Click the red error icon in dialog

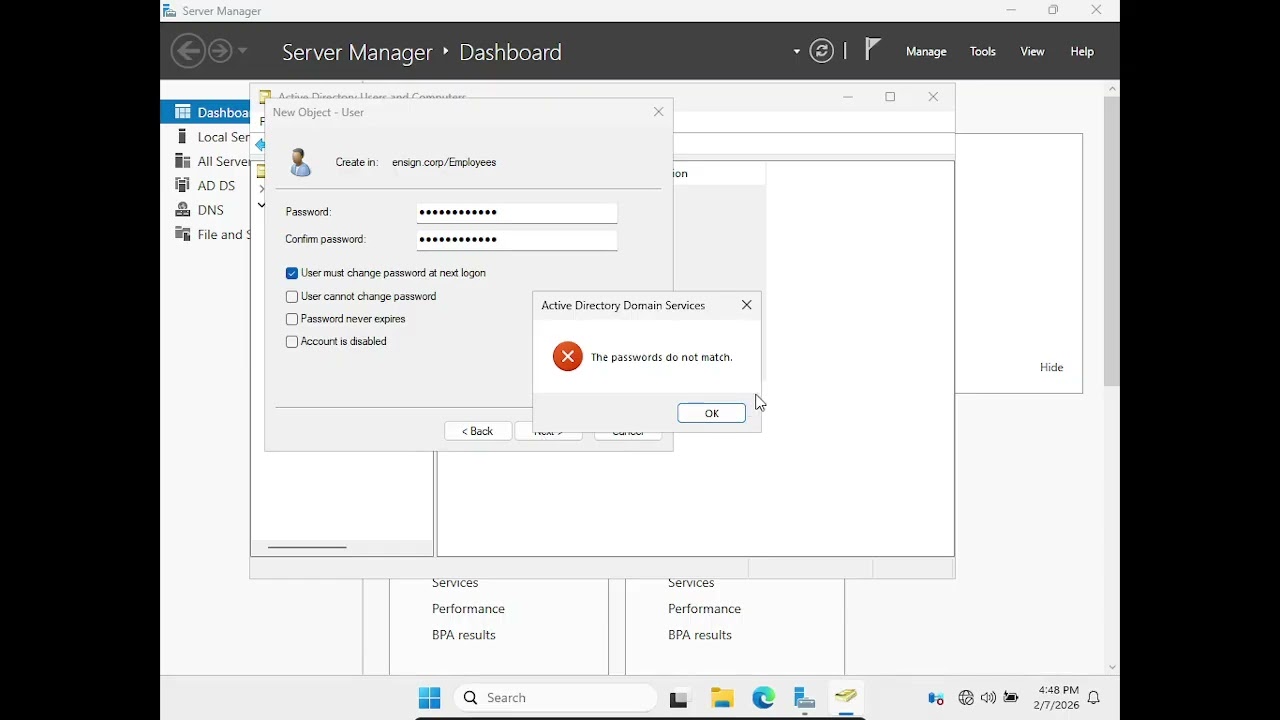coord(567,356)
